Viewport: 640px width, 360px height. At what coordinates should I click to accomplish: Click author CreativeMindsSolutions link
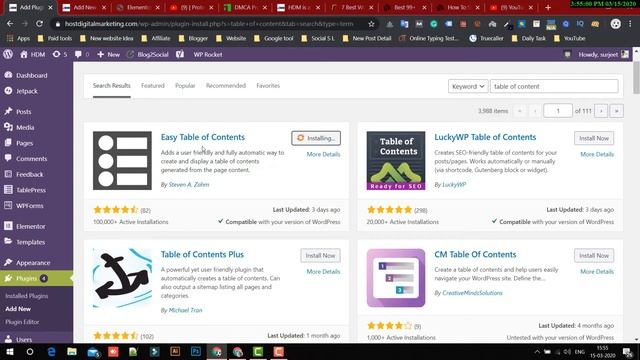click(x=472, y=293)
